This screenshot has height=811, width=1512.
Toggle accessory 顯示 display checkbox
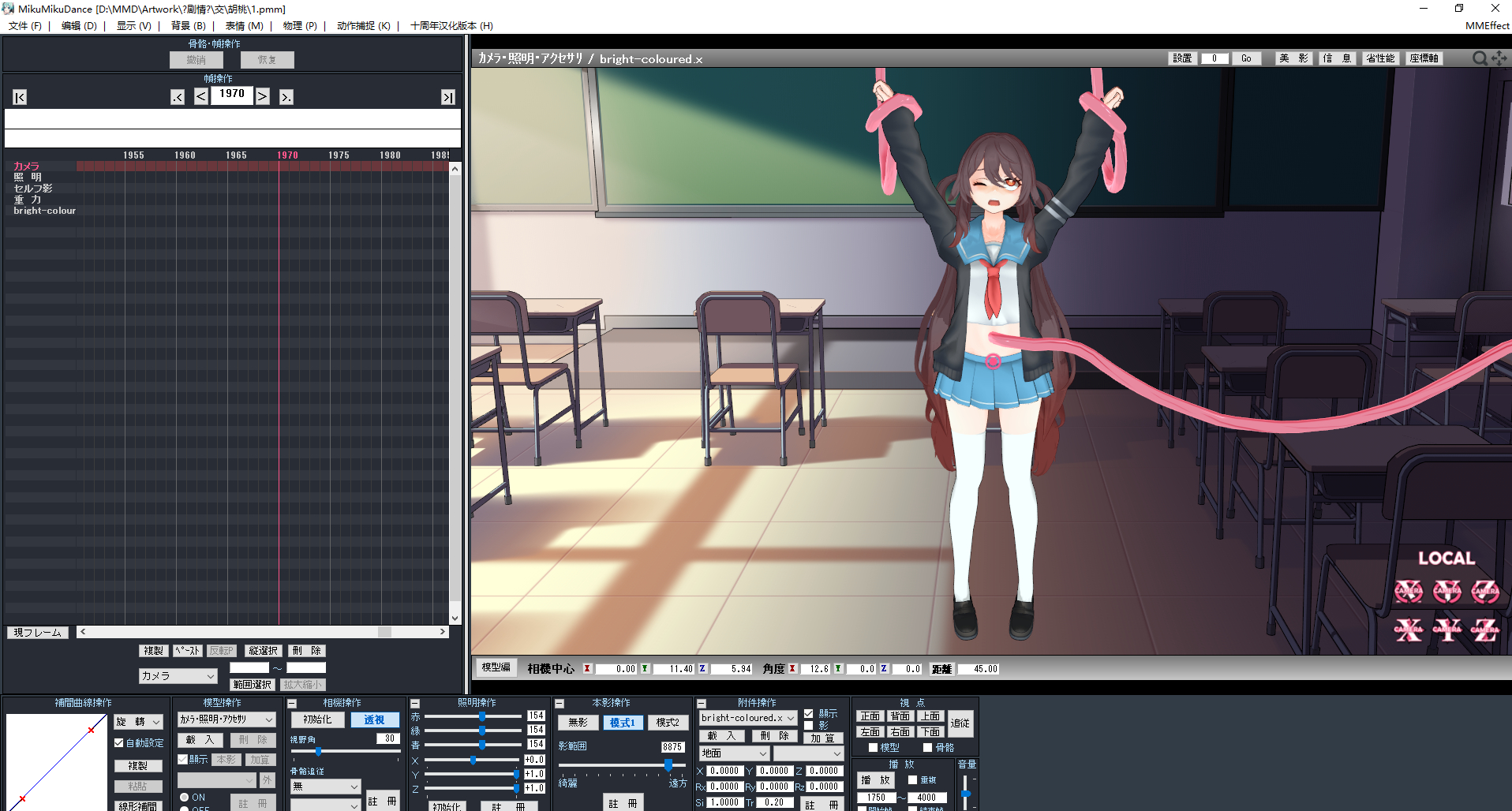tap(808, 714)
